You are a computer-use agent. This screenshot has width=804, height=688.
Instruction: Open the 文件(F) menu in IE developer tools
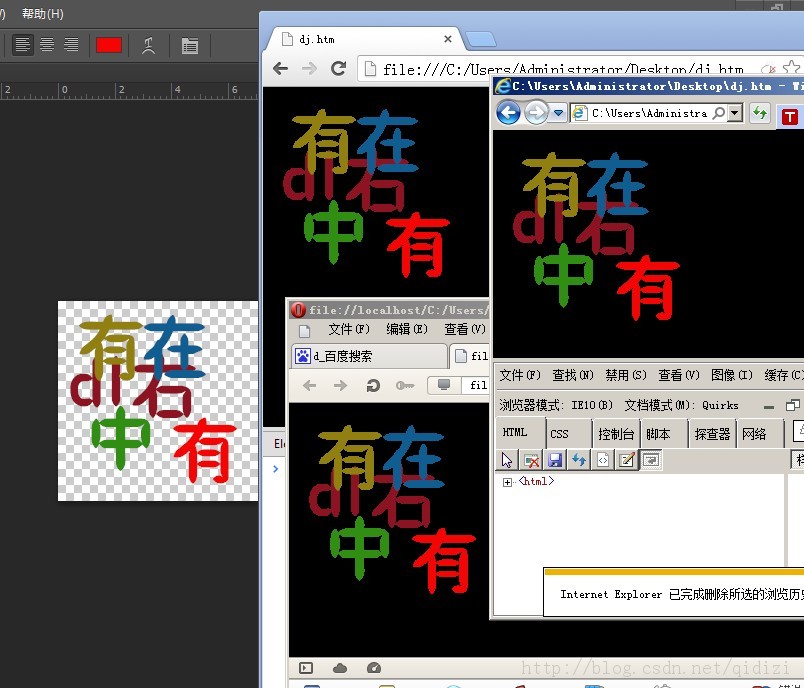pos(520,375)
